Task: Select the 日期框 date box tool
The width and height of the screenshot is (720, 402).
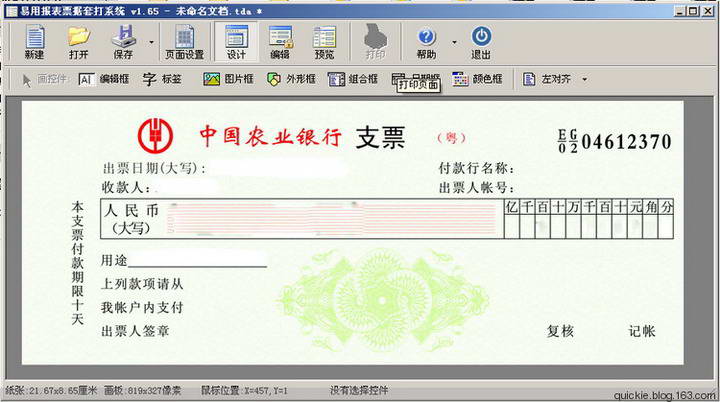Action: coord(416,79)
